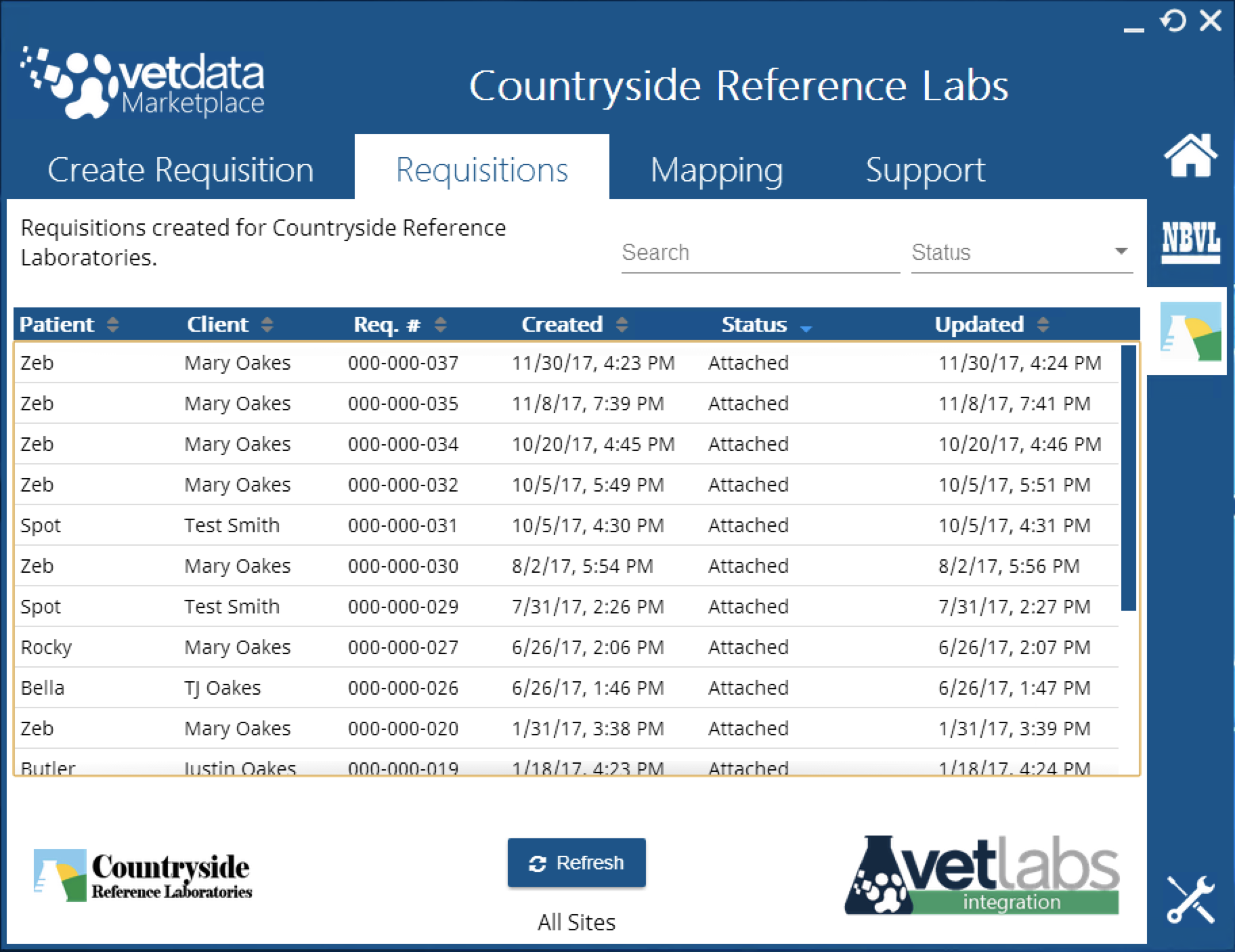
Task: Select requisition 000-000-035
Action: coord(566,404)
